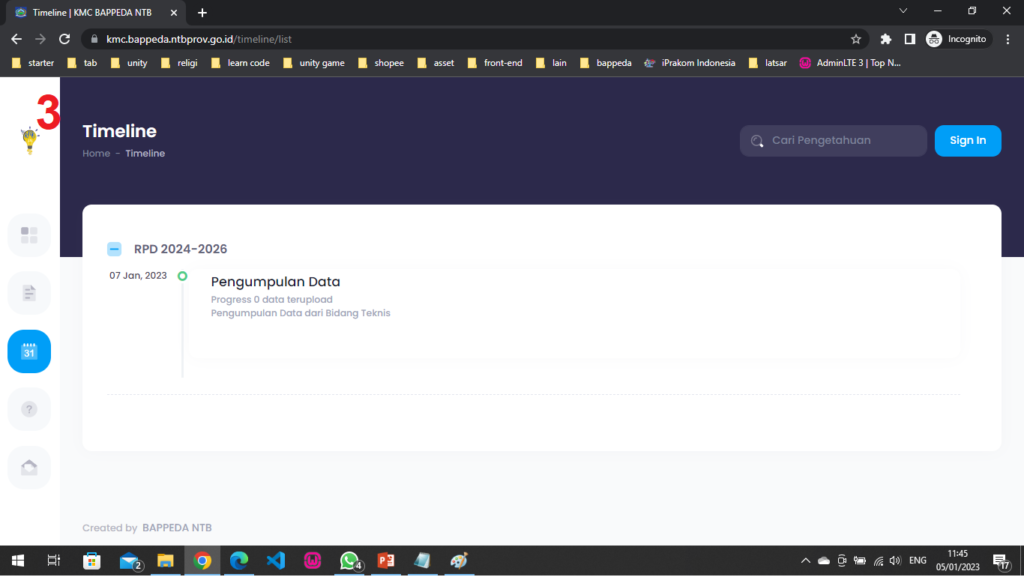Open the document page in sidebar
Screen dimensions: 1024x577
point(29,293)
